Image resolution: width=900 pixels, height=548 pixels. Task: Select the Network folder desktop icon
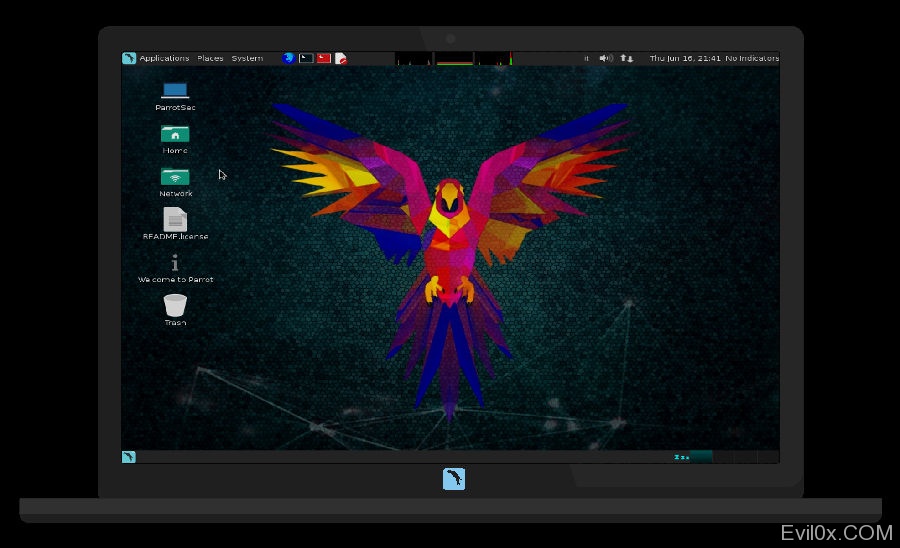(x=175, y=182)
